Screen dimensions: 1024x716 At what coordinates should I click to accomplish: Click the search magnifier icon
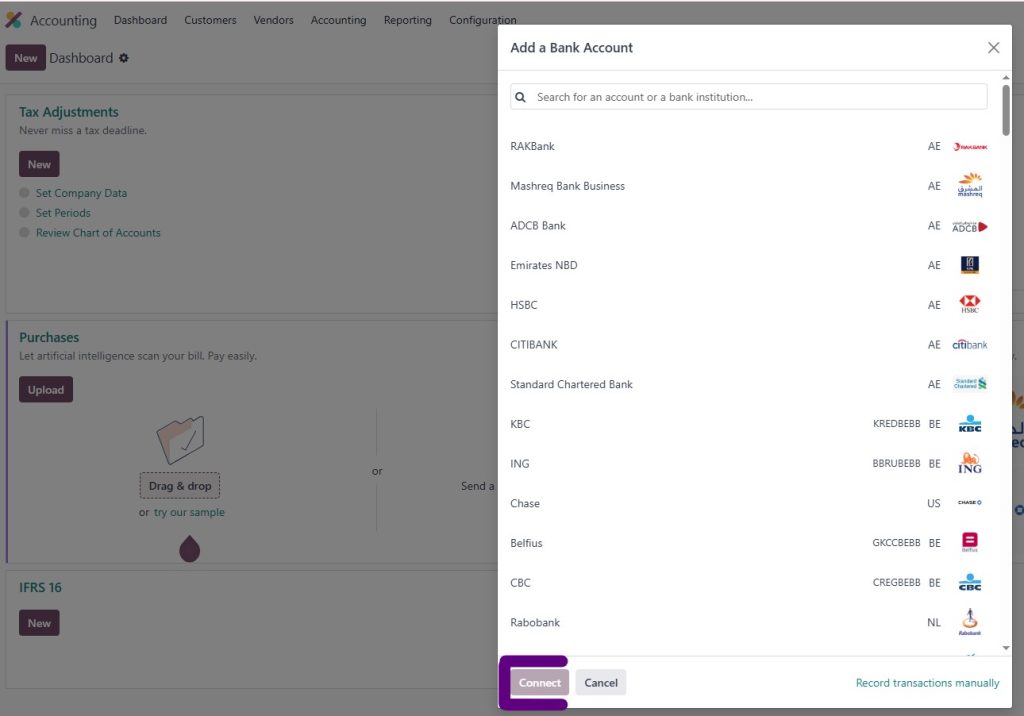pos(520,97)
